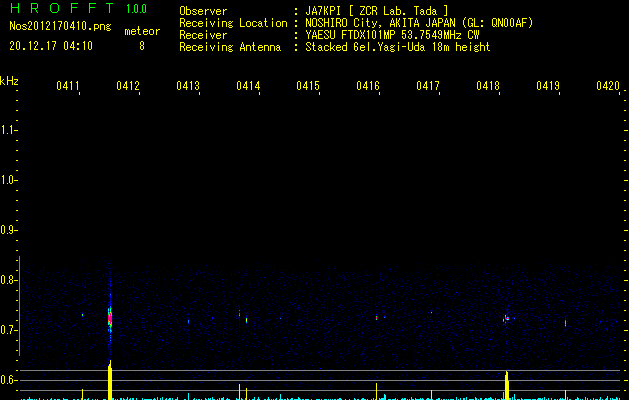This screenshot has width=629, height=400.
Task: Click the HROFFT title text
Action: [x=62, y=10]
